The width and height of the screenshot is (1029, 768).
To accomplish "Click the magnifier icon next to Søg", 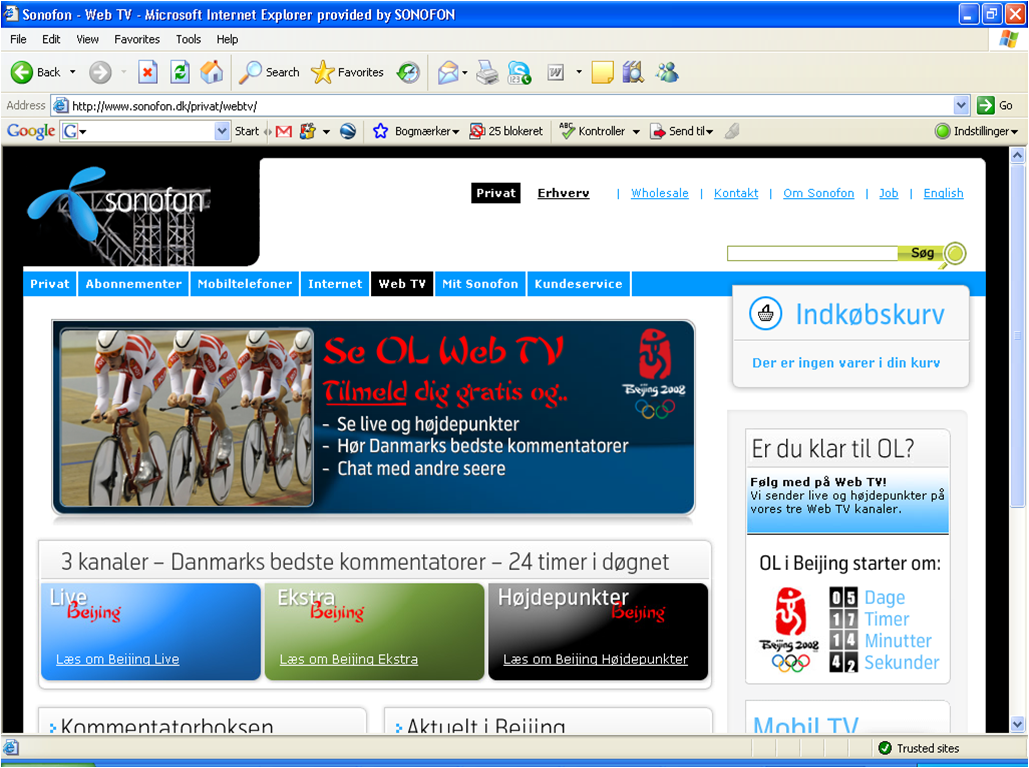I will click(x=955, y=253).
